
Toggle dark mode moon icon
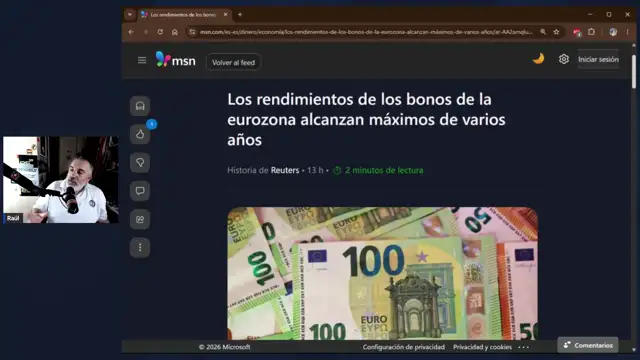pos(538,59)
